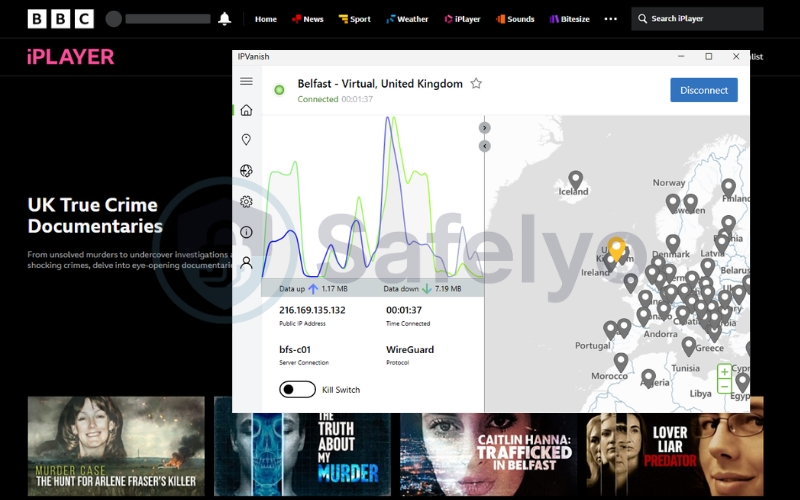Click the bfs-c01 server connection text
The width and height of the screenshot is (800, 500).
(x=295, y=349)
